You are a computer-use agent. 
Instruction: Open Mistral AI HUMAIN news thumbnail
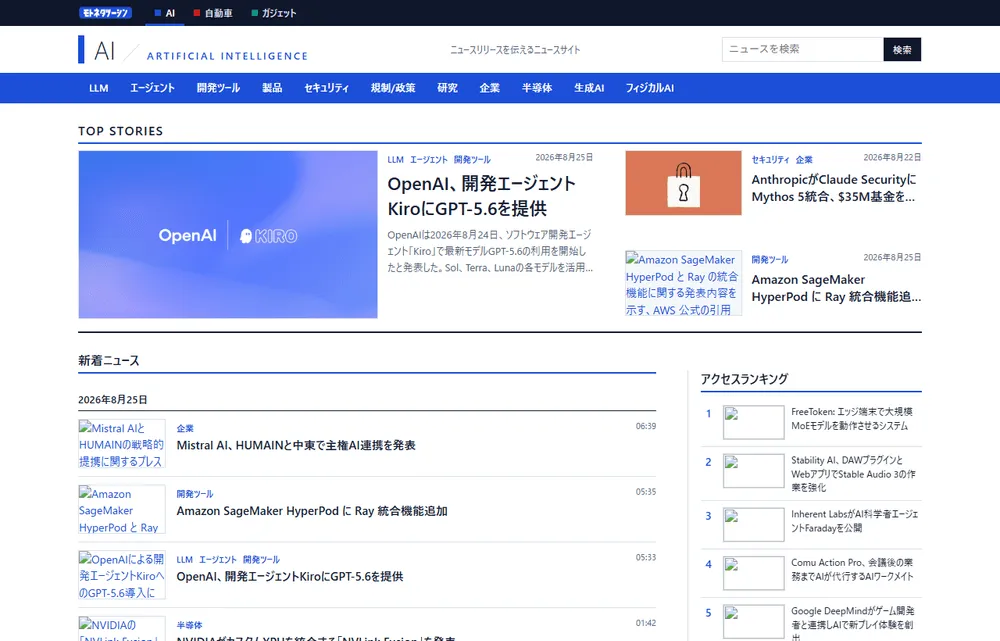tap(122, 444)
